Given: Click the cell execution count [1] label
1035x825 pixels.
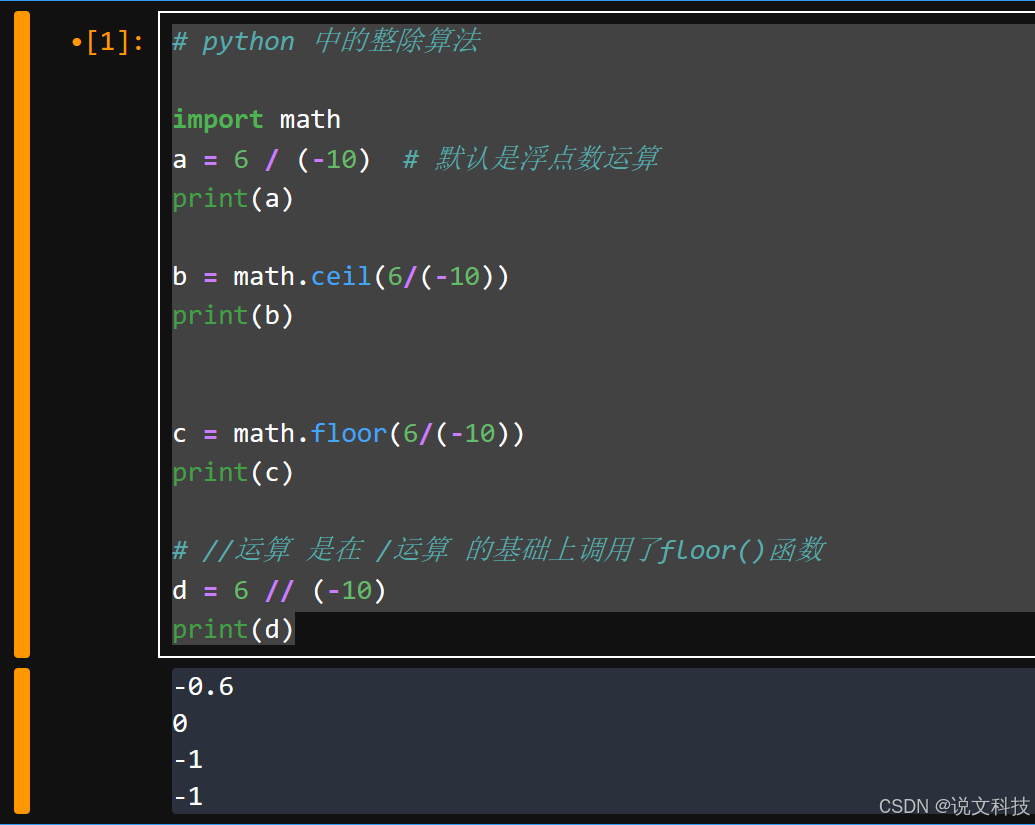Looking at the screenshot, I should pyautogui.click(x=107, y=41).
